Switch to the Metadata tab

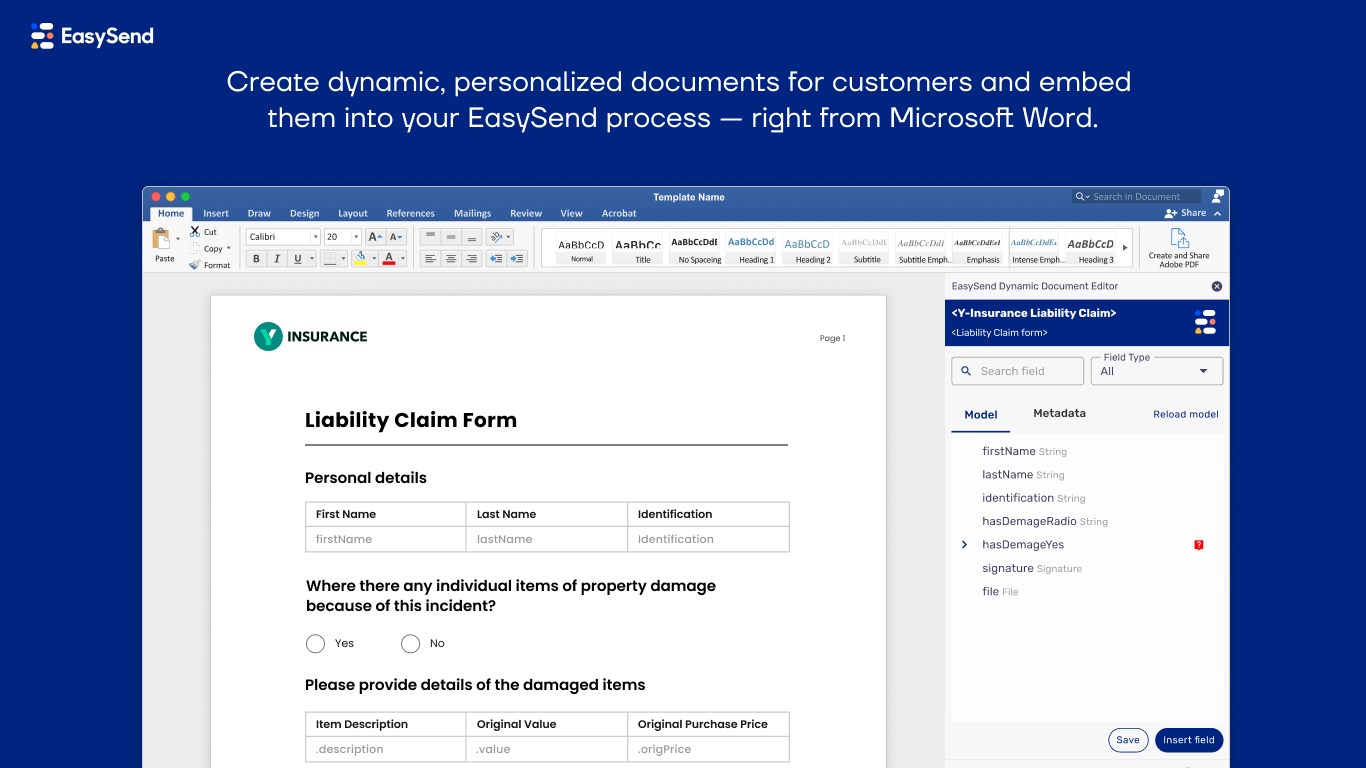[1059, 413]
